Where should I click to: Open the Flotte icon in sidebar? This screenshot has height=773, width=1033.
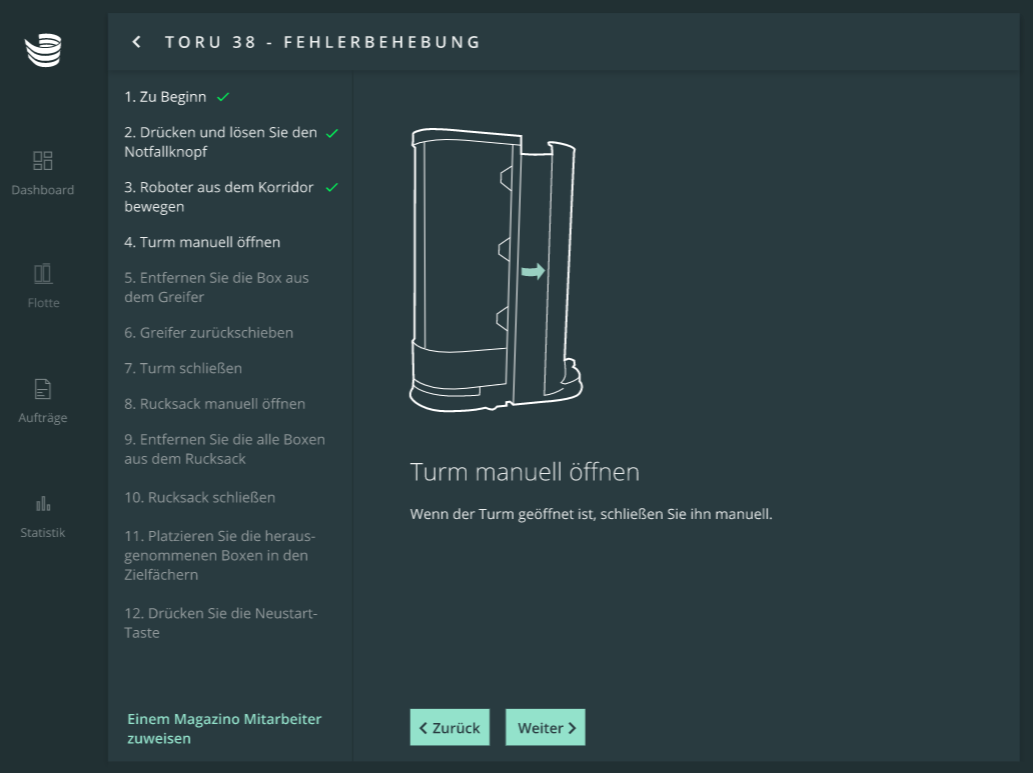point(43,273)
